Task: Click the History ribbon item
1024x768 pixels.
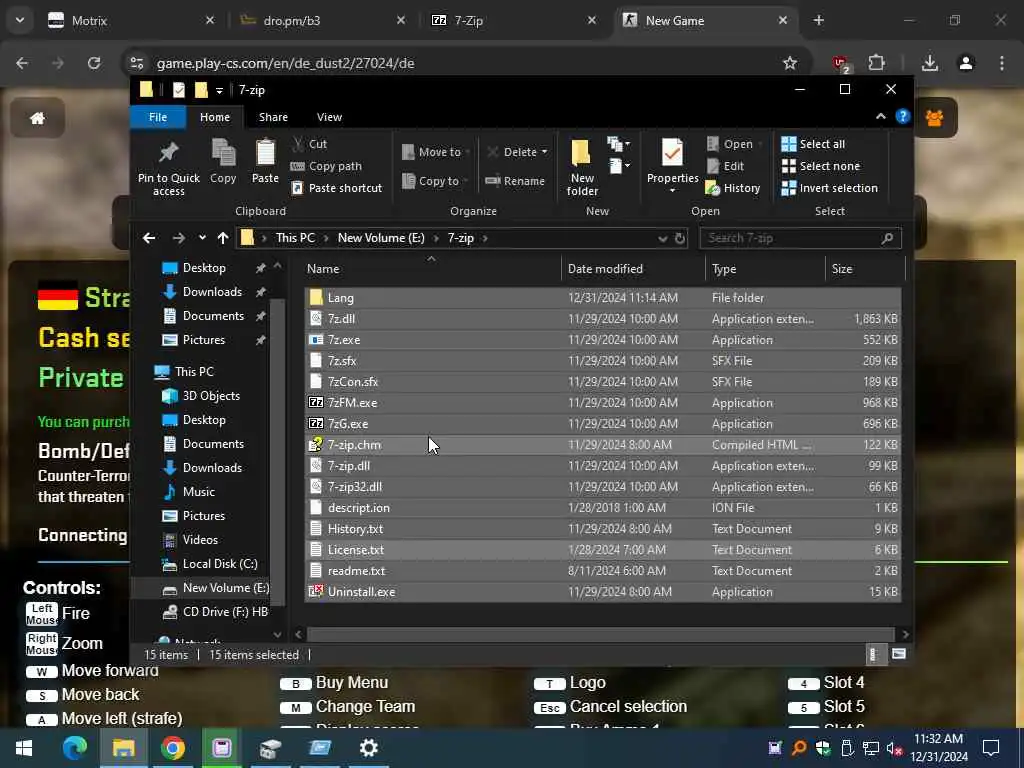Action: coord(733,188)
